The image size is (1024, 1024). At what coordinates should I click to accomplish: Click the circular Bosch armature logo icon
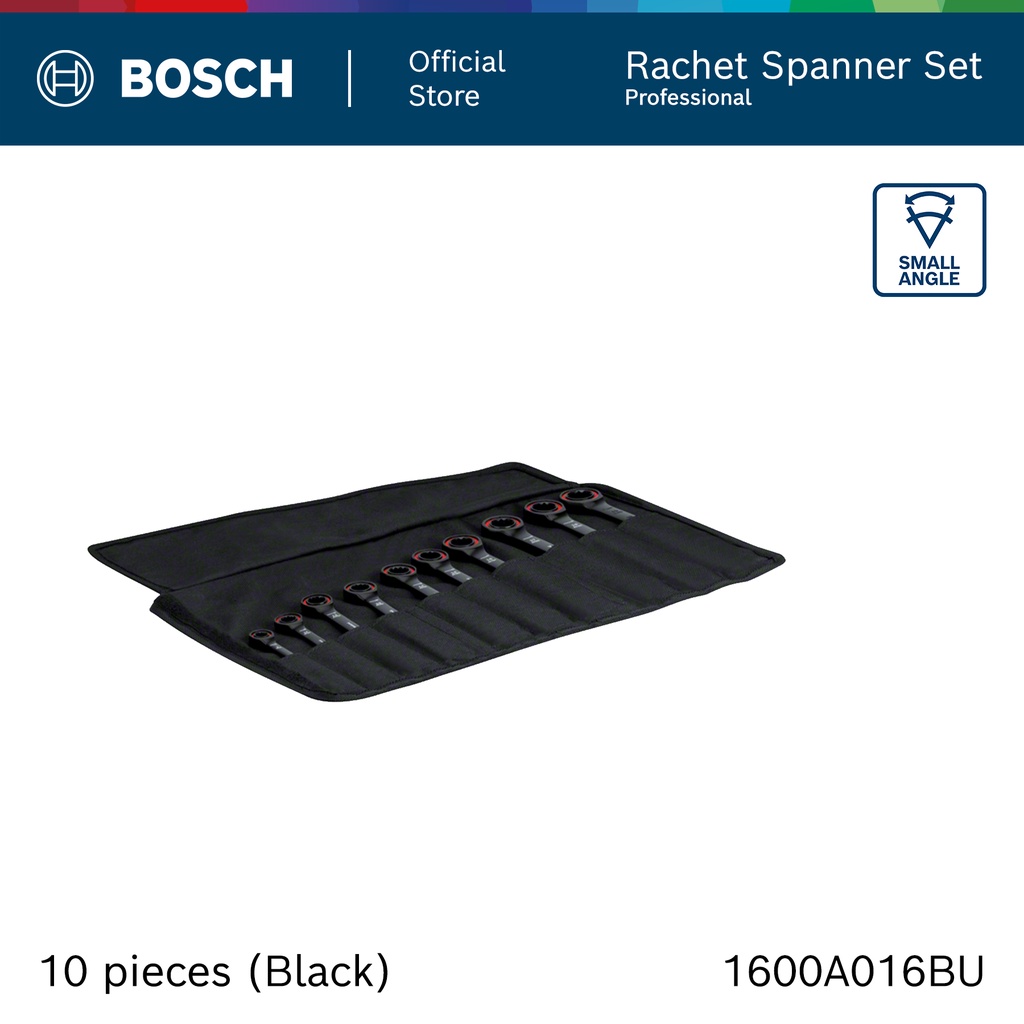[x=65, y=78]
